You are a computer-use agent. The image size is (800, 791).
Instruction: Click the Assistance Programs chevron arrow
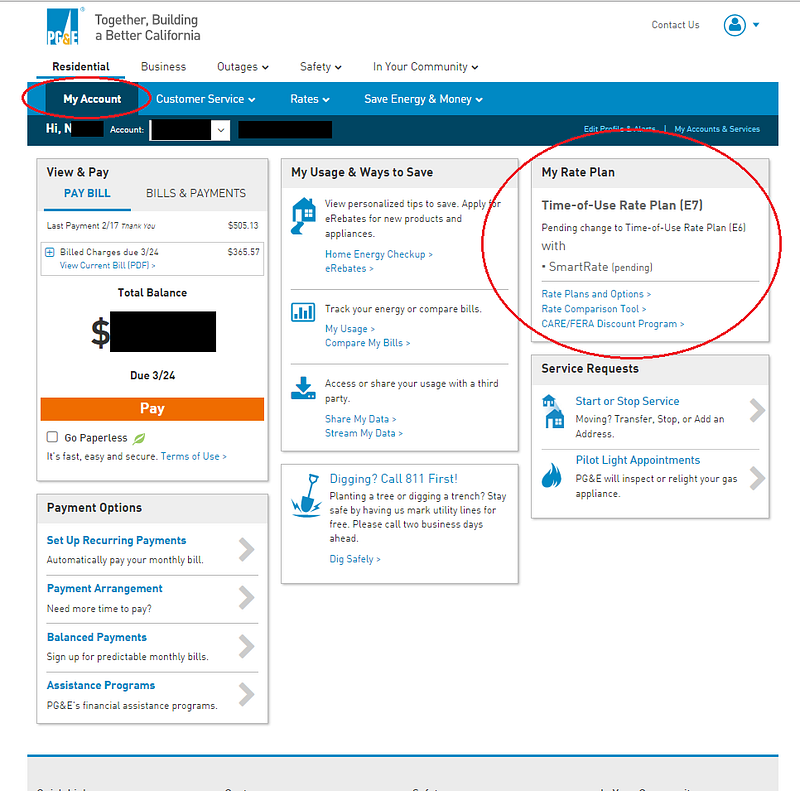pos(246,695)
